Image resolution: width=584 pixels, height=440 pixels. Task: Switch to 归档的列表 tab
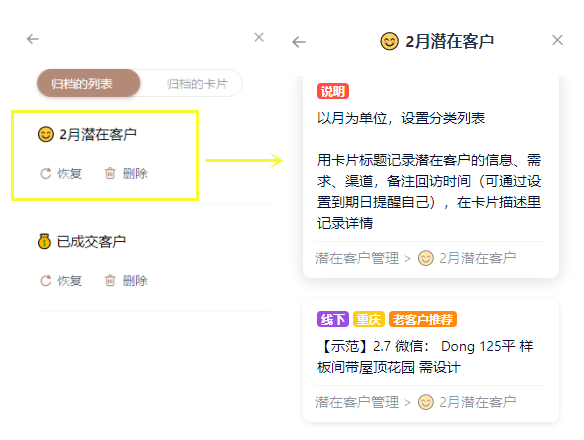[x=89, y=83]
